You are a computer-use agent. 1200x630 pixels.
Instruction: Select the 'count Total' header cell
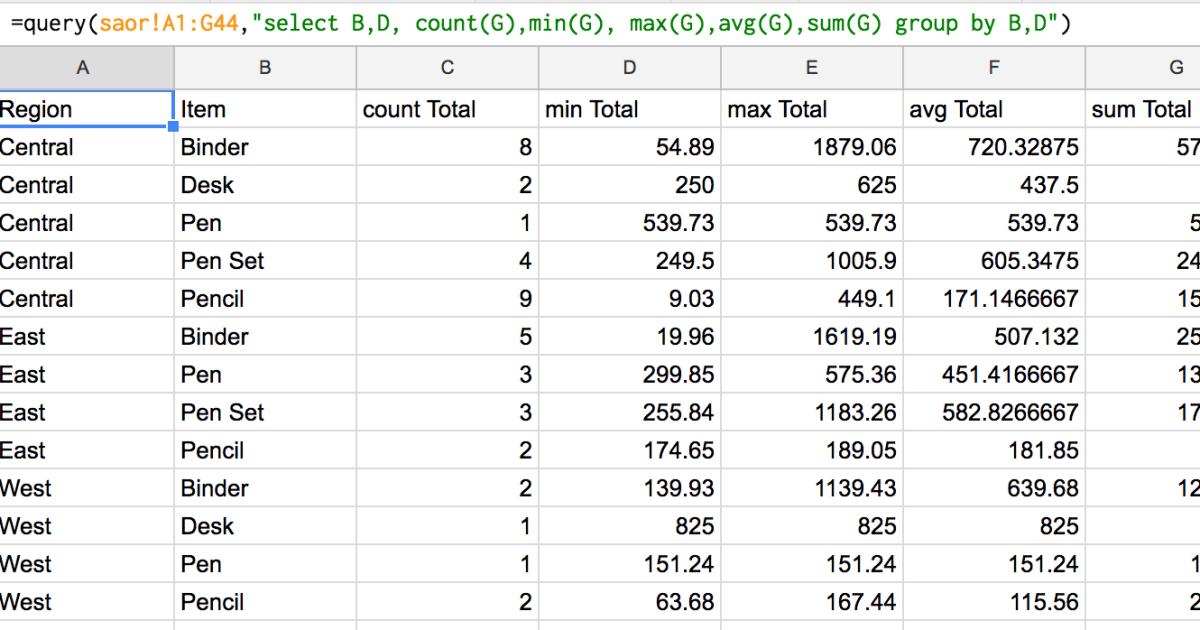pyautogui.click(x=447, y=109)
